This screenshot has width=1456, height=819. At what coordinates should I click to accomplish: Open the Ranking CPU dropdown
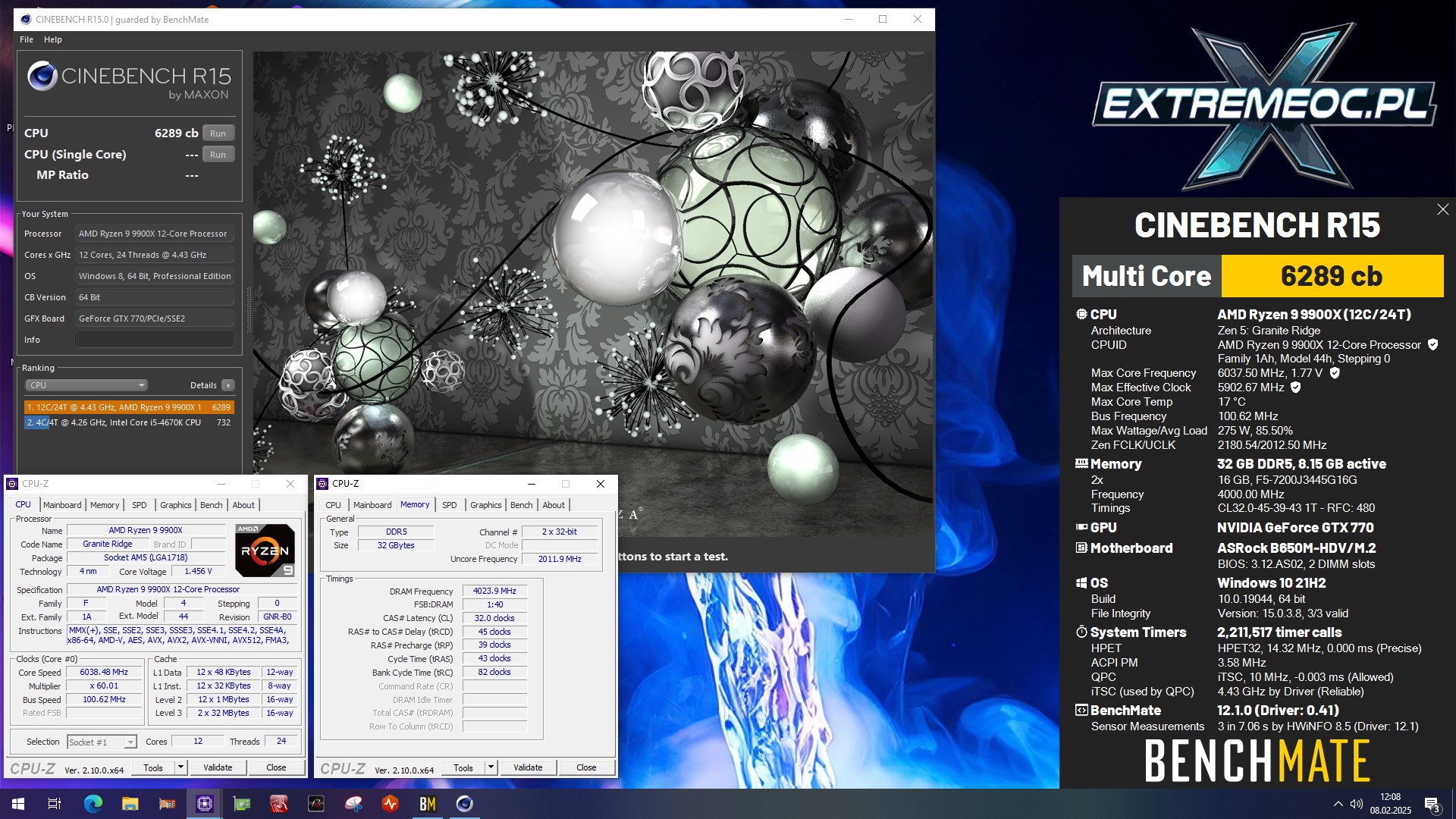[x=86, y=385]
